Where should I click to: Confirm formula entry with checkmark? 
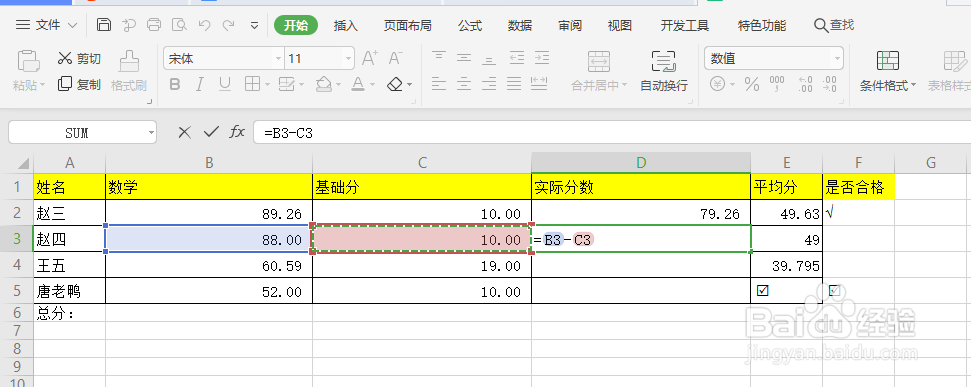[x=212, y=132]
